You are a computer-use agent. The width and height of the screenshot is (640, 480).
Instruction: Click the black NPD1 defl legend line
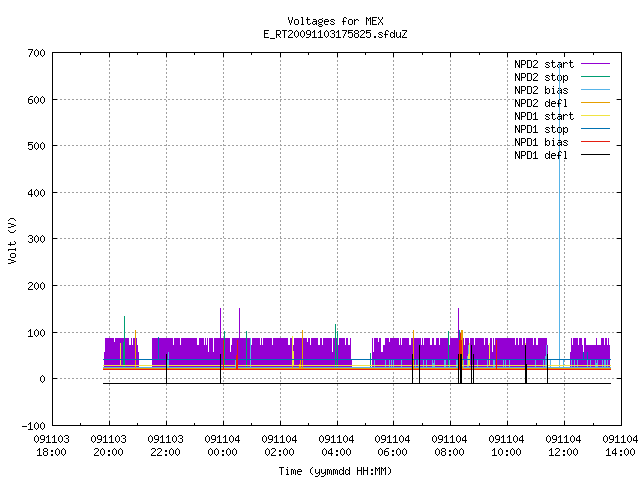pos(595,155)
